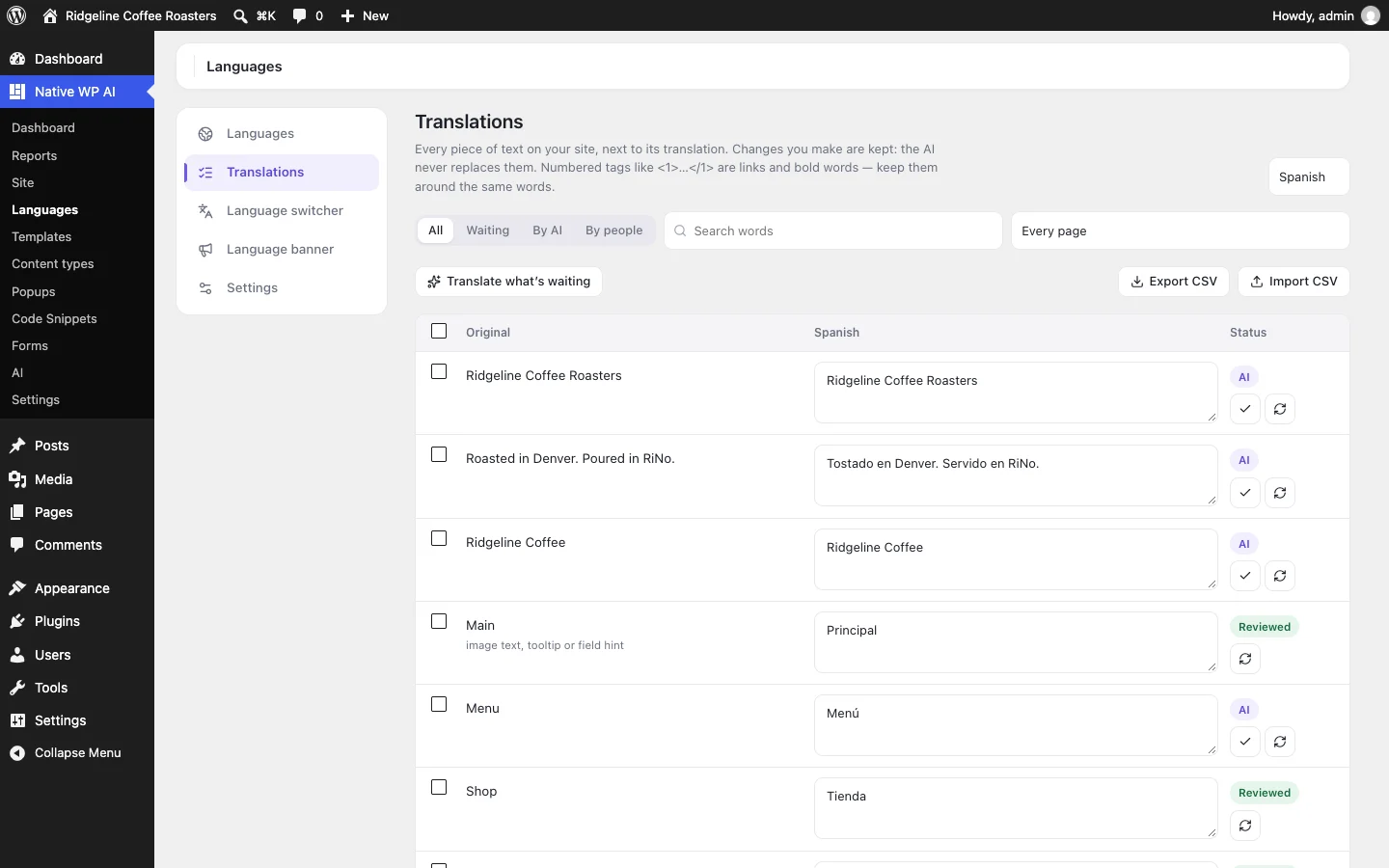Click the Export CSV button
The height and width of the screenshot is (868, 1389).
tap(1174, 282)
